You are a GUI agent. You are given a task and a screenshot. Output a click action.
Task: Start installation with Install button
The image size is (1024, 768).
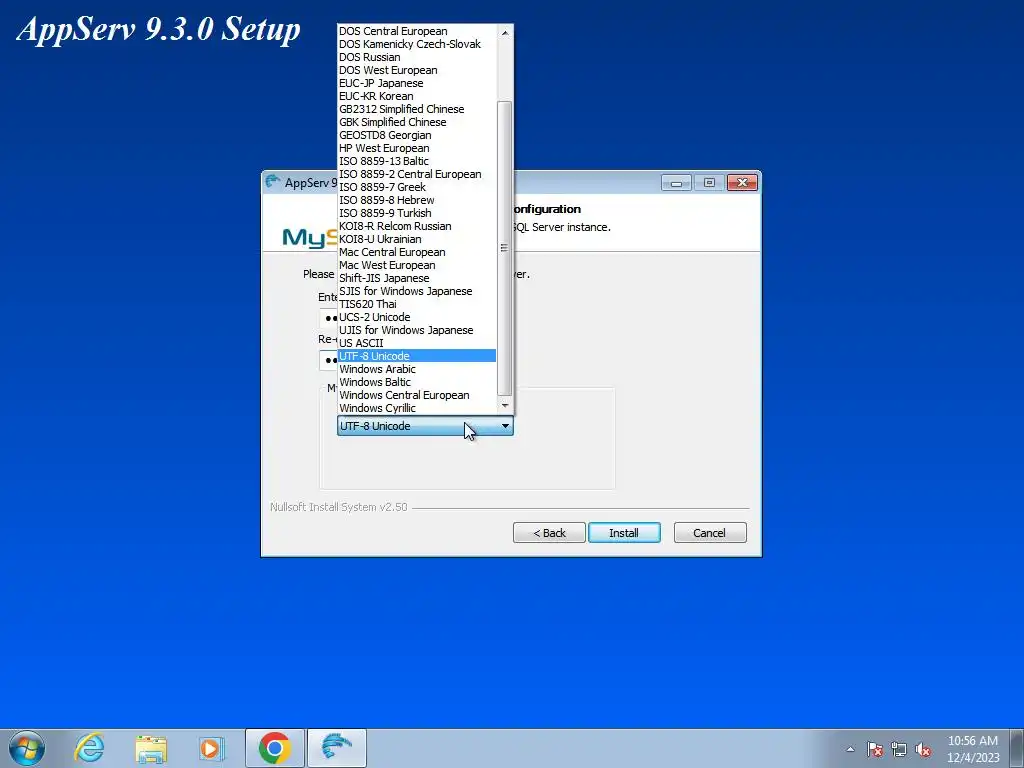tap(624, 533)
